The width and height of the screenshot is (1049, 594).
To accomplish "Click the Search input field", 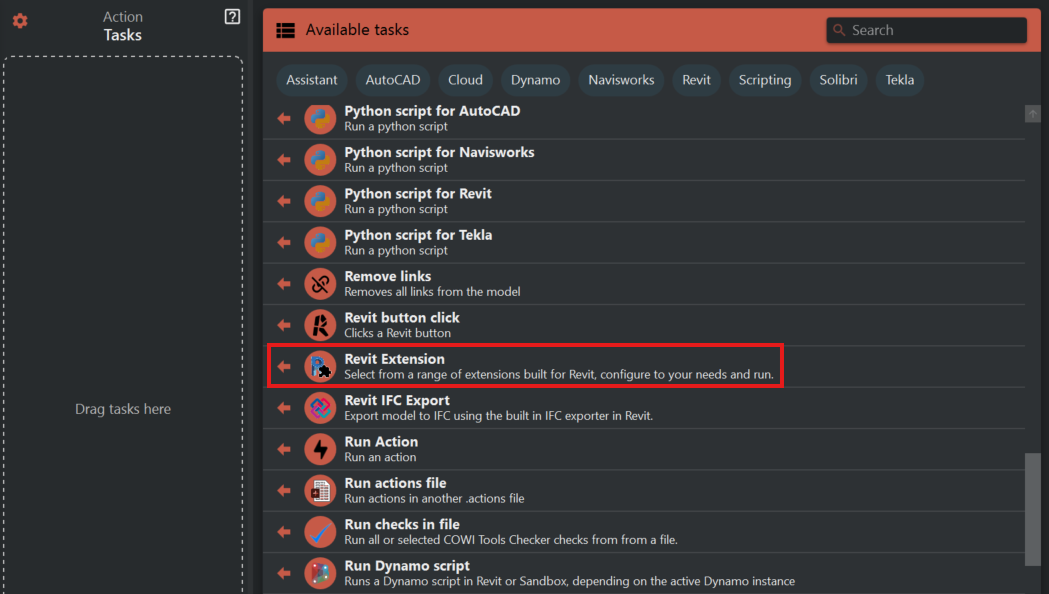I will [935, 30].
